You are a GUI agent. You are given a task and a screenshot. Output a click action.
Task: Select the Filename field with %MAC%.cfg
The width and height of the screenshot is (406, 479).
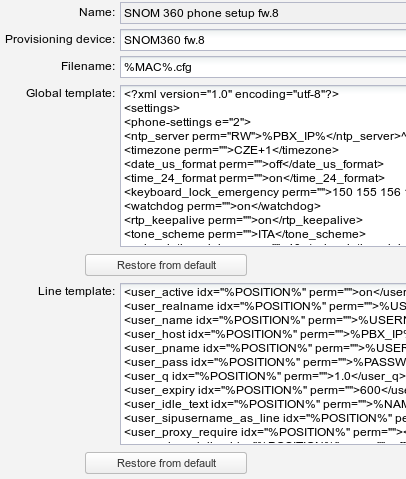click(x=263, y=67)
